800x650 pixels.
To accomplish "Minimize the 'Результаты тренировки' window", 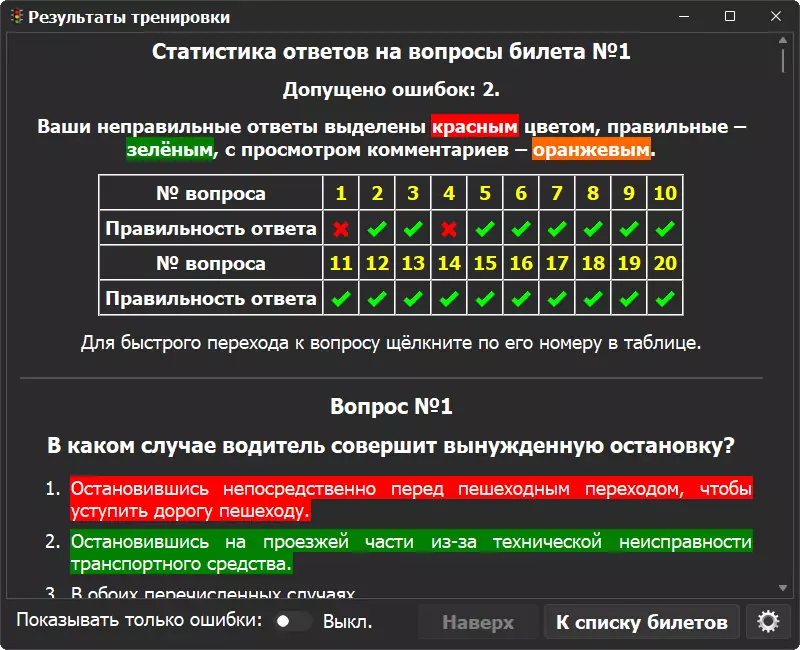I will pyautogui.click(x=684, y=16).
